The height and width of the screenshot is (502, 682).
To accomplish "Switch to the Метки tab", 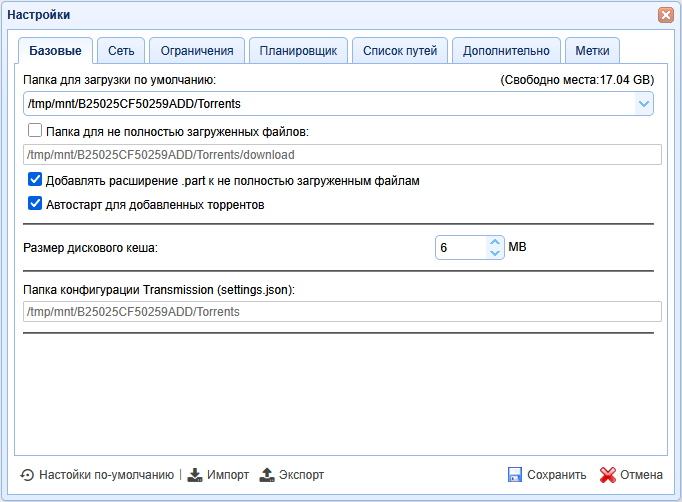I will click(x=592, y=51).
